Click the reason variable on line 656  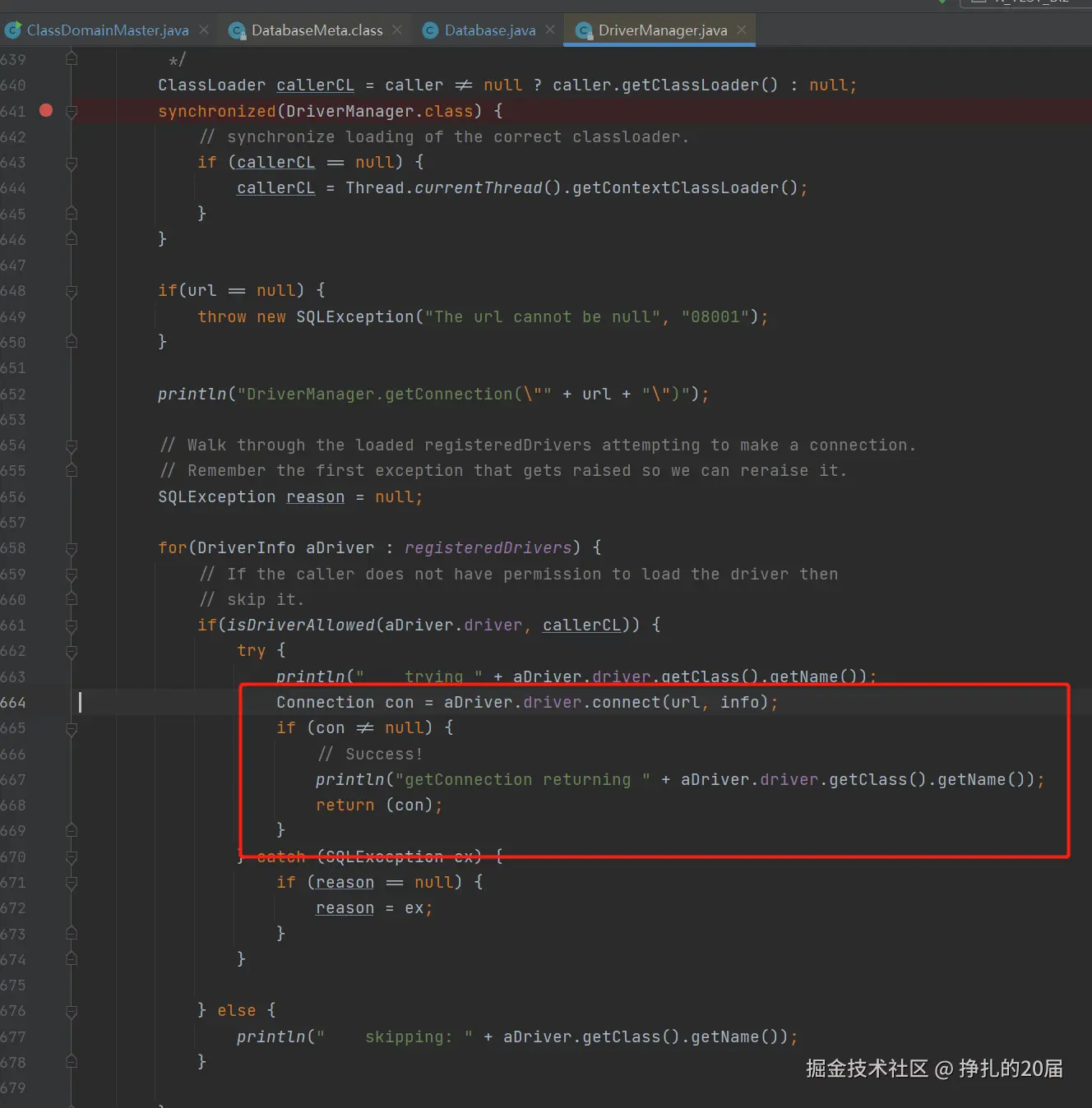tap(315, 497)
